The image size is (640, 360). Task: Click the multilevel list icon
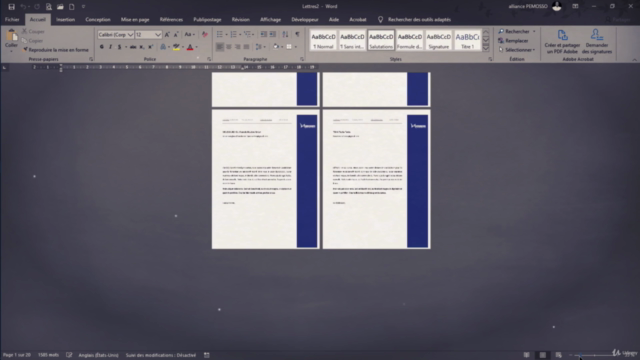[x=247, y=34]
